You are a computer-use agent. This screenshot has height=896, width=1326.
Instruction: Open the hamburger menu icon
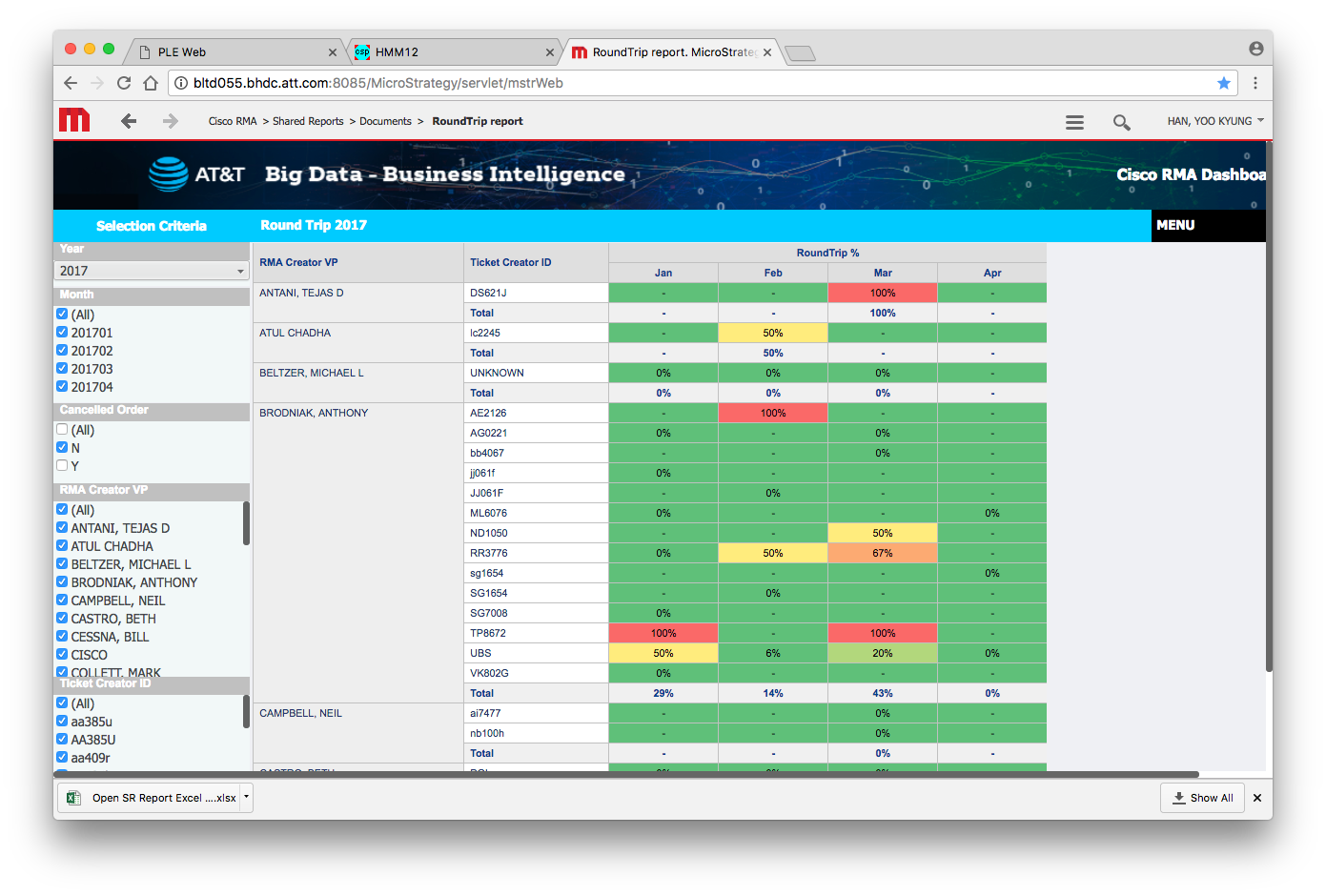point(1074,122)
